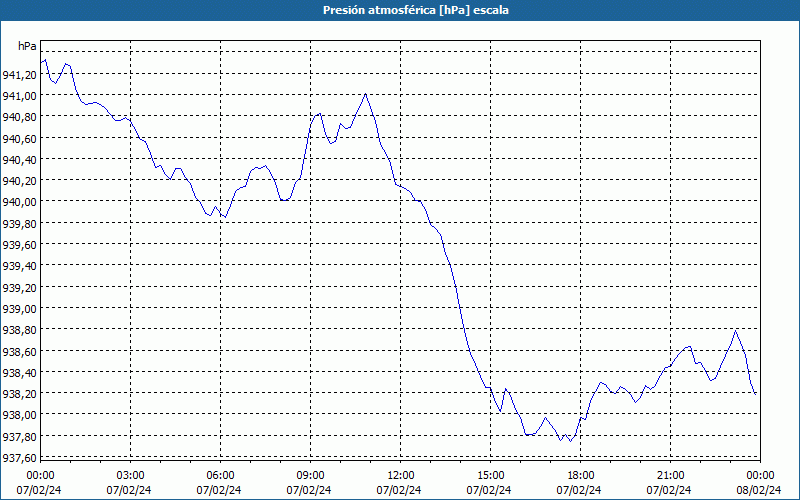The height and width of the screenshot is (500, 800).
Task: Click the "hPa" unit label on axis
Action: pos(28,46)
